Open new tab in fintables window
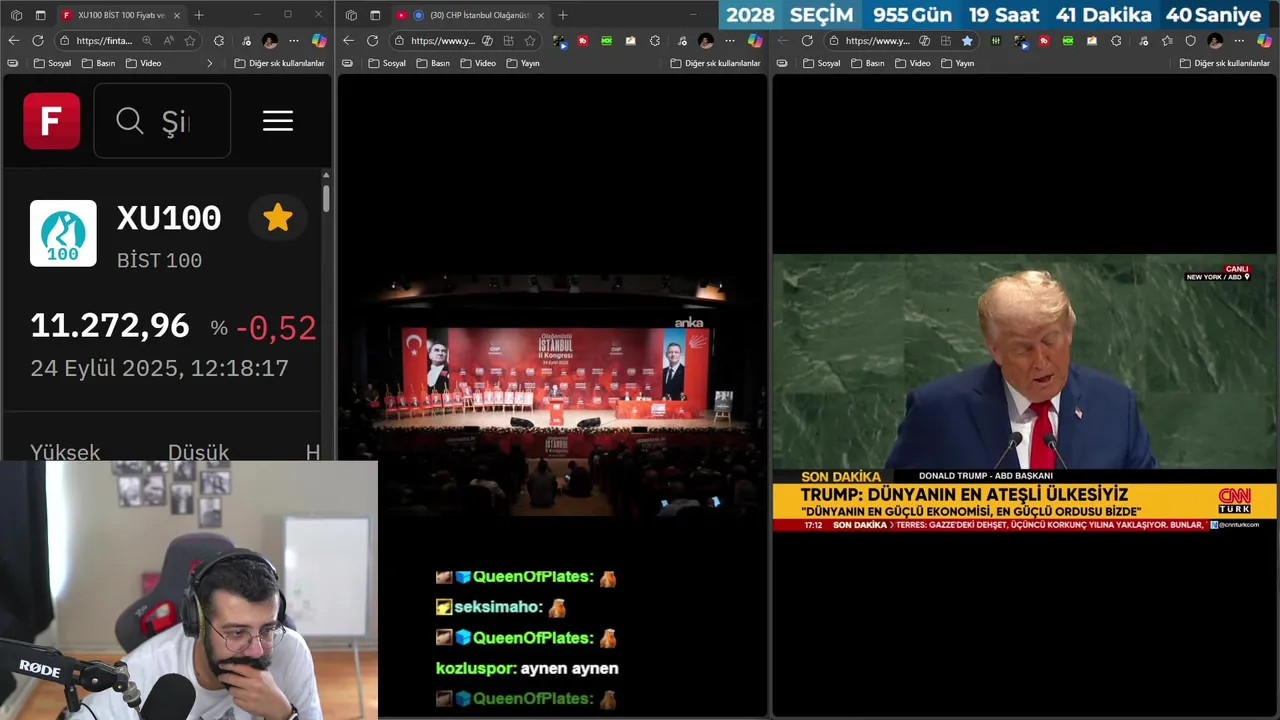 click(198, 15)
